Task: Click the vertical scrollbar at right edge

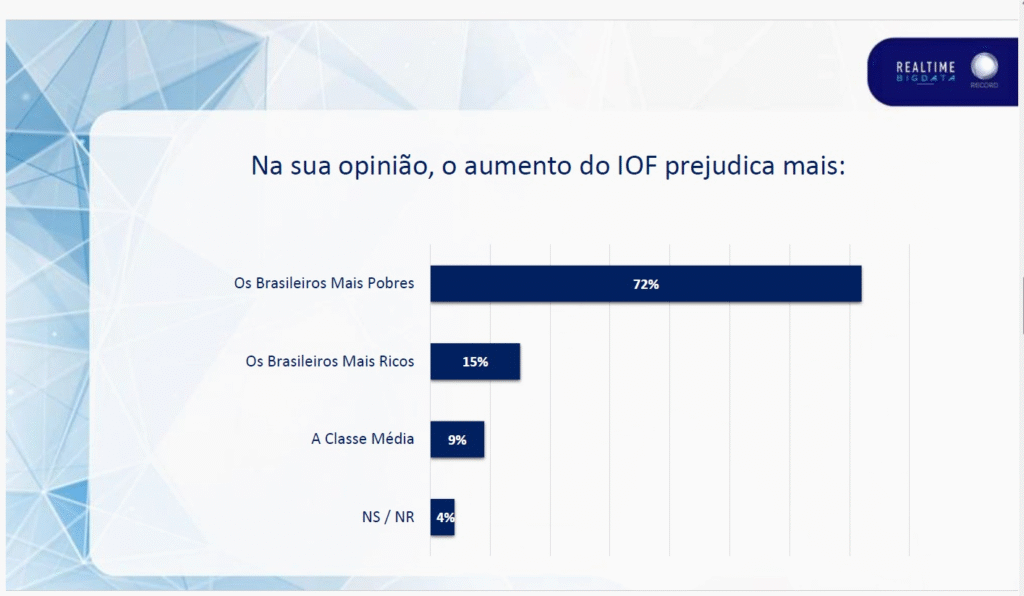Action: tap(1021, 306)
